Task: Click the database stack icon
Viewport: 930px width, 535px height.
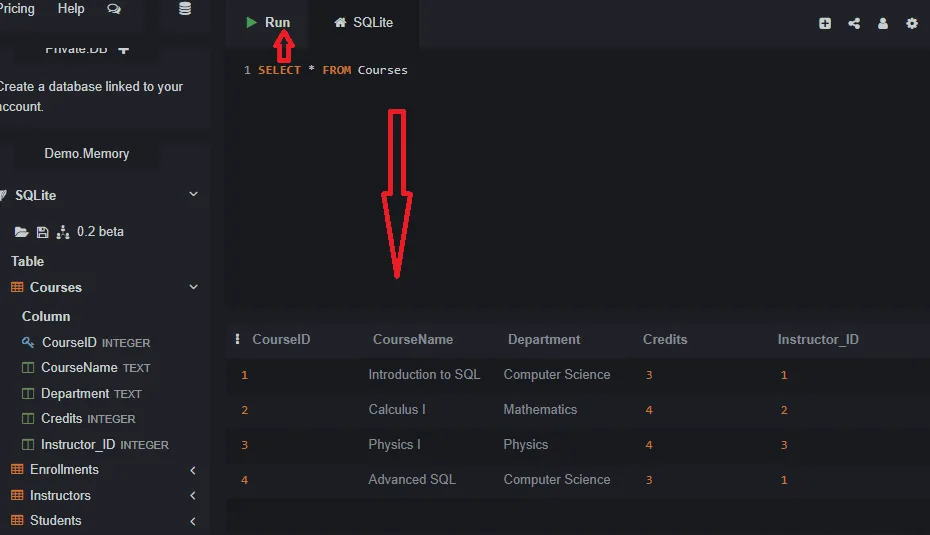Action: coord(184,9)
